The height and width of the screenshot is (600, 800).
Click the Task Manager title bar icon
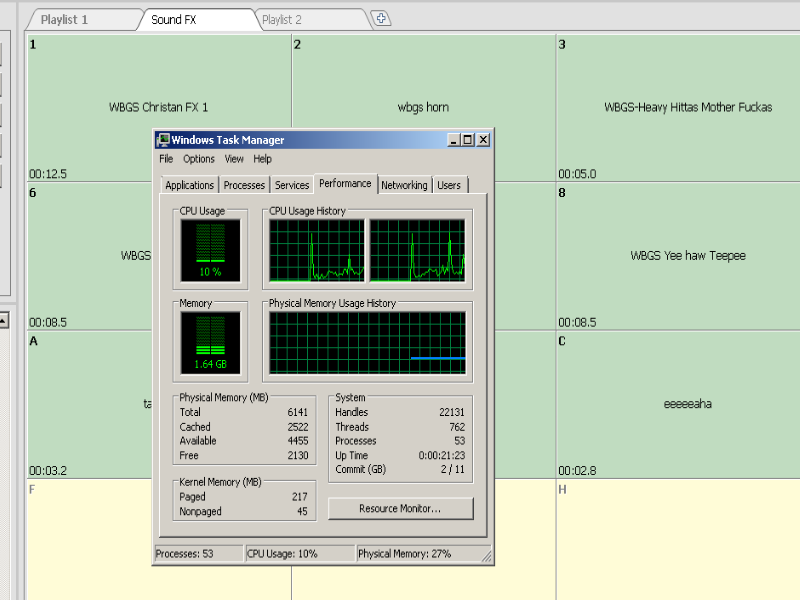coord(163,140)
